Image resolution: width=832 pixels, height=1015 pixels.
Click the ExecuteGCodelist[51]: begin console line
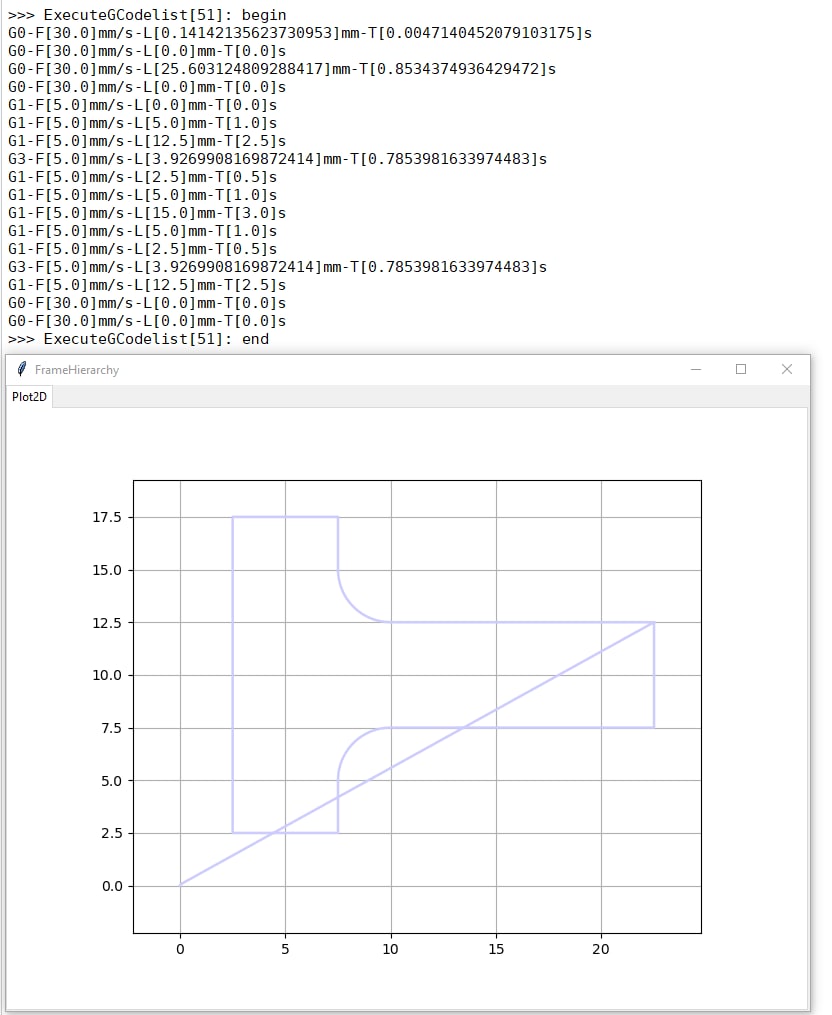point(147,15)
